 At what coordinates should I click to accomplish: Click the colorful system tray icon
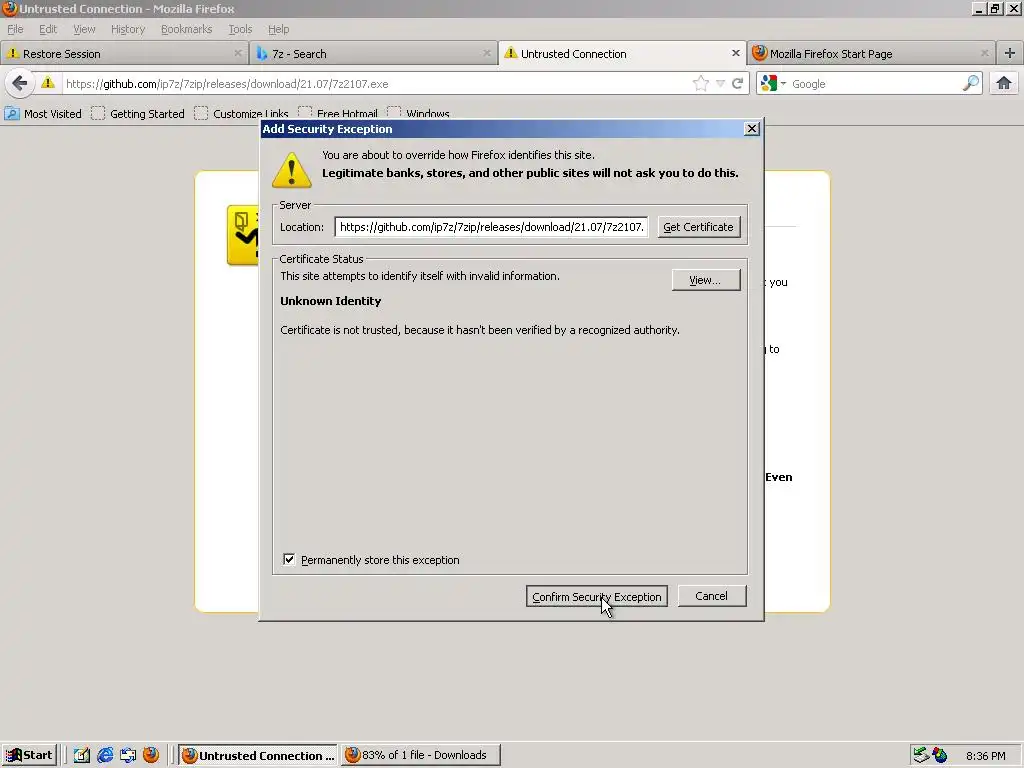940,755
